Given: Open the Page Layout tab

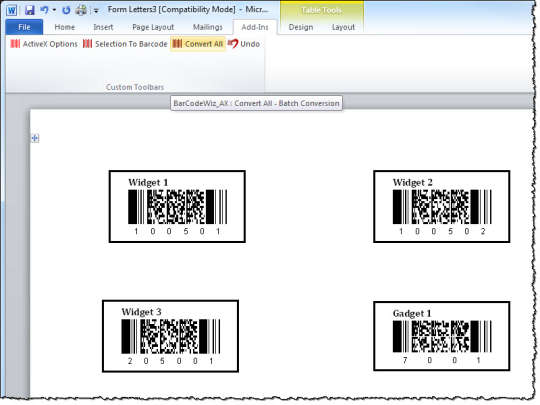Looking at the screenshot, I should tap(153, 27).
